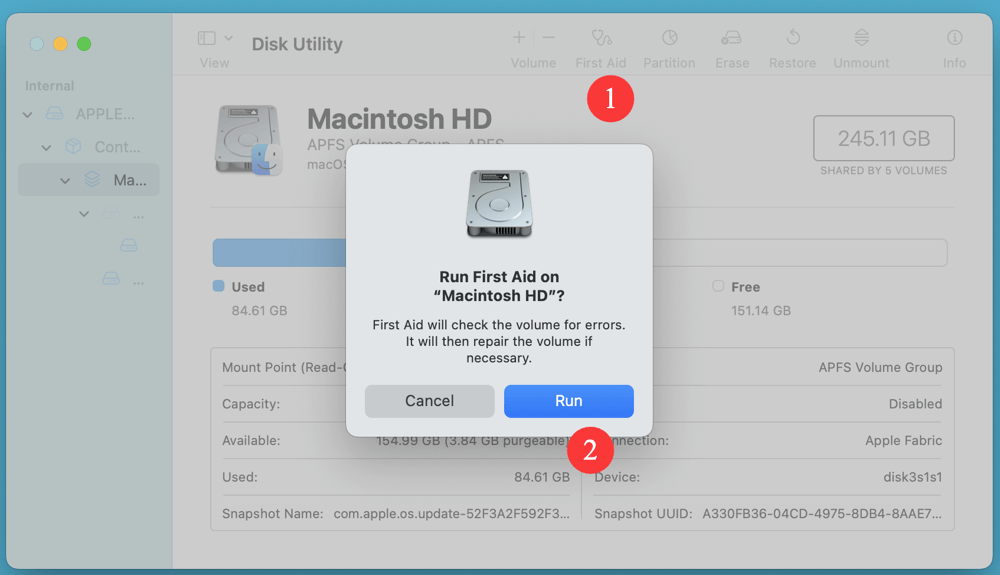1000x575 pixels.
Task: Click the 84.61 GB value under Used legend
Action: pos(259,310)
